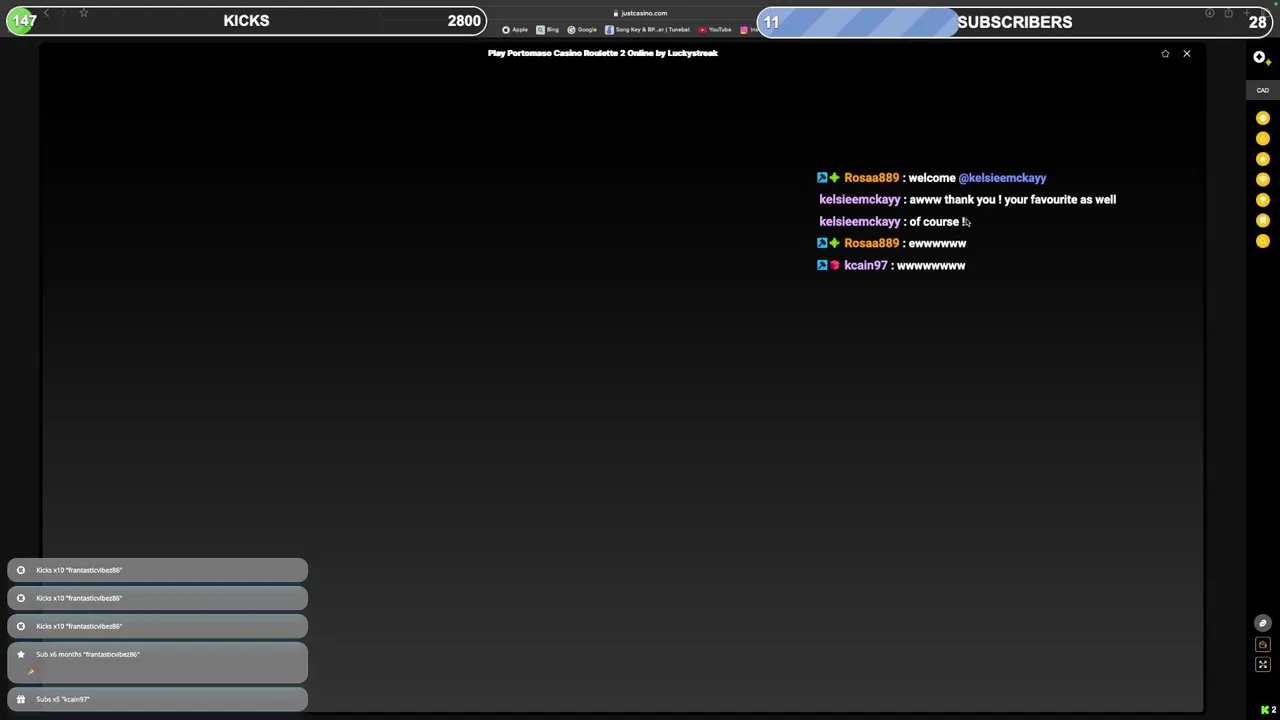This screenshot has width=1280, height=720.
Task: Click the kcain97 username in chat
Action: (865, 266)
